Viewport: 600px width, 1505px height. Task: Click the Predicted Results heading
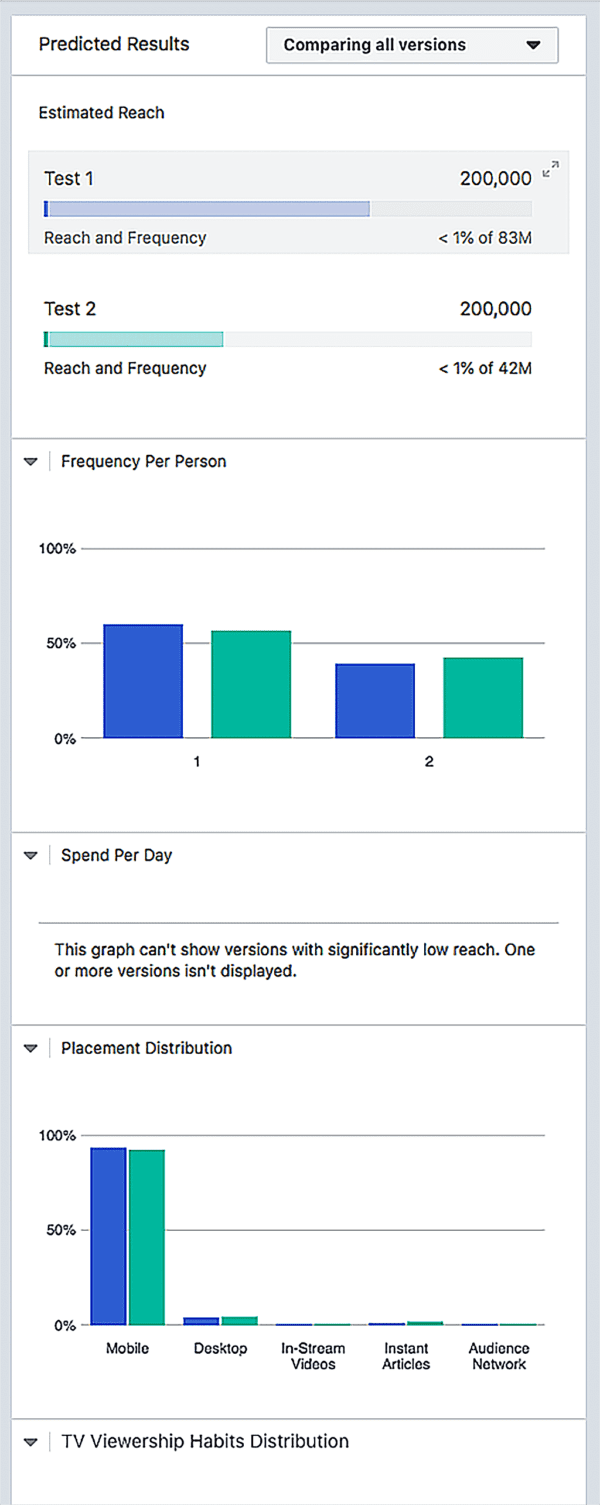coord(113,44)
